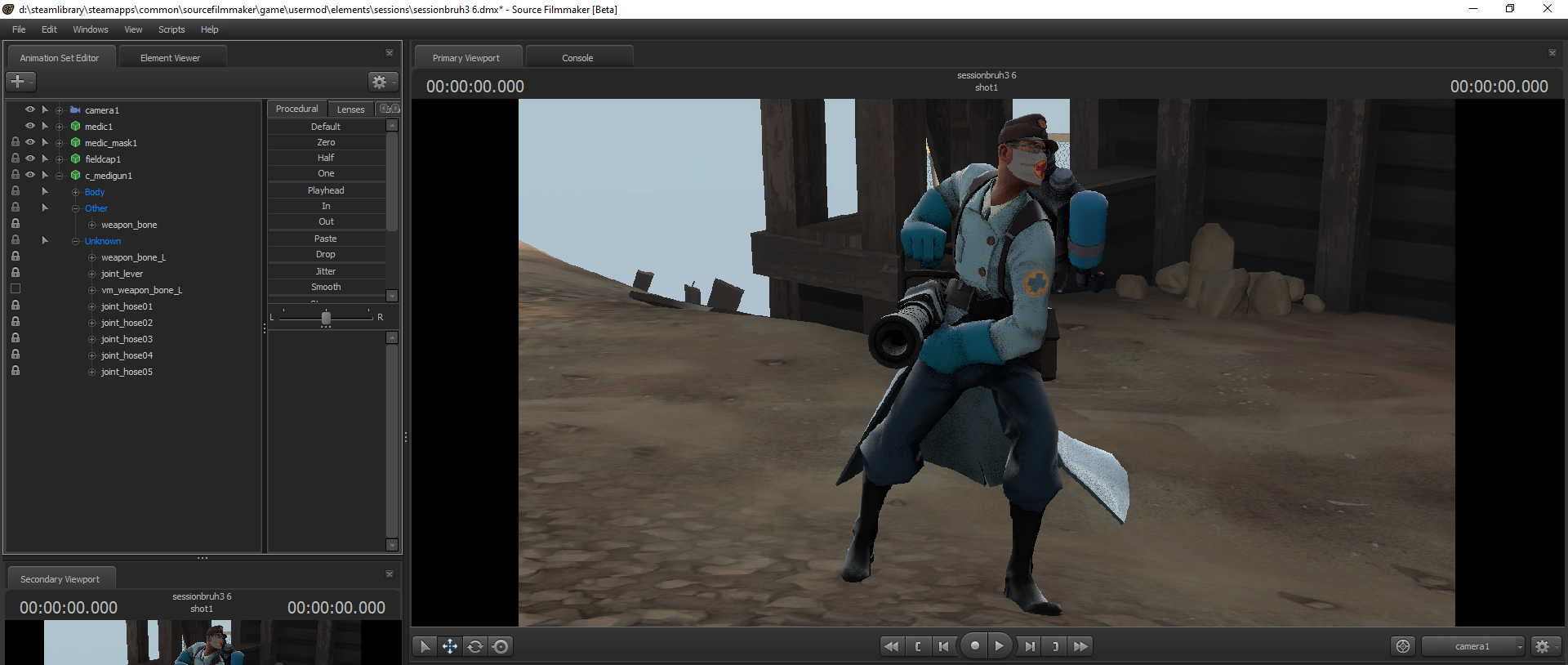
Task: Click the selection arrow for camera1
Action: pos(45,109)
